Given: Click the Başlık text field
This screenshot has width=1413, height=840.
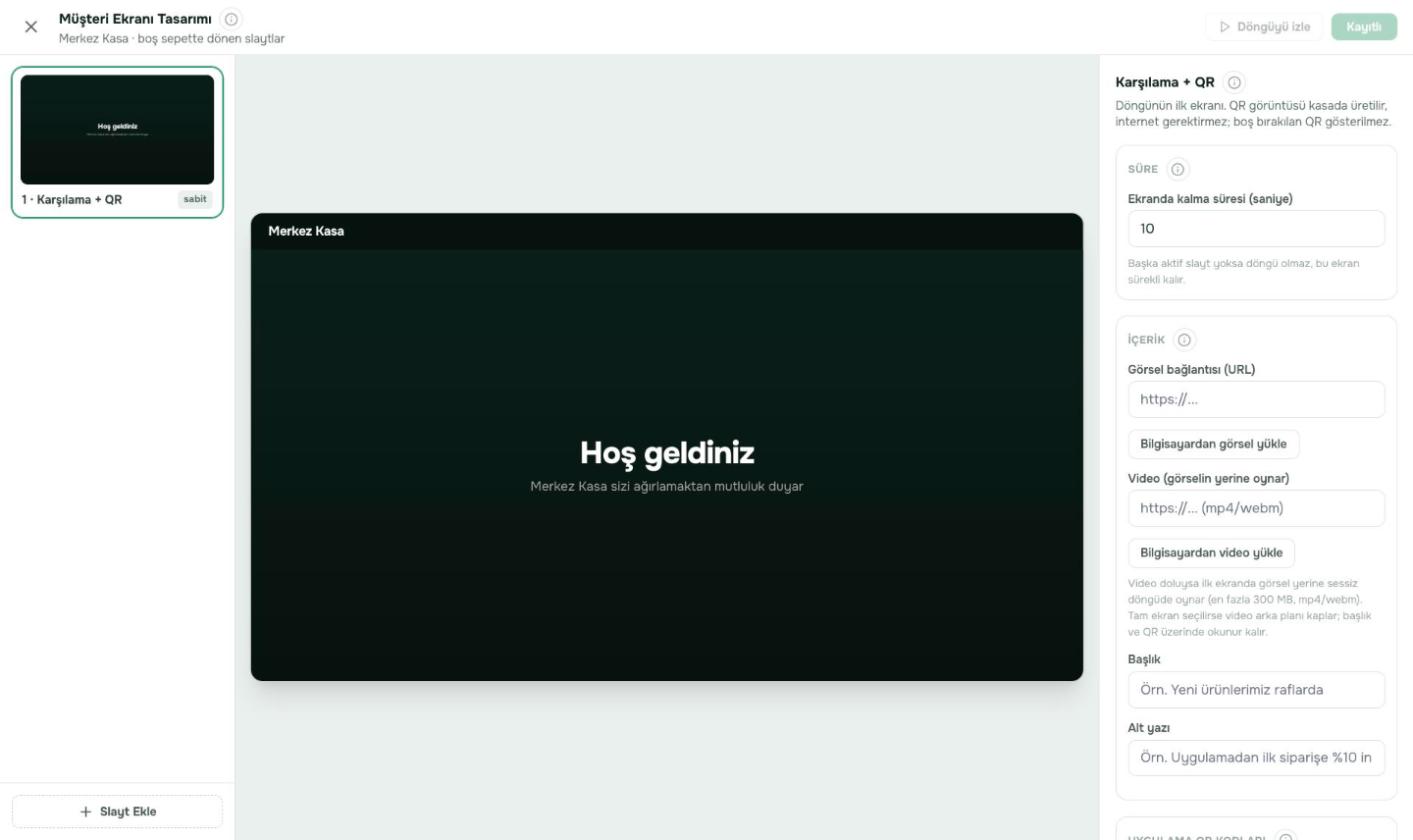Looking at the screenshot, I should 1256,690.
